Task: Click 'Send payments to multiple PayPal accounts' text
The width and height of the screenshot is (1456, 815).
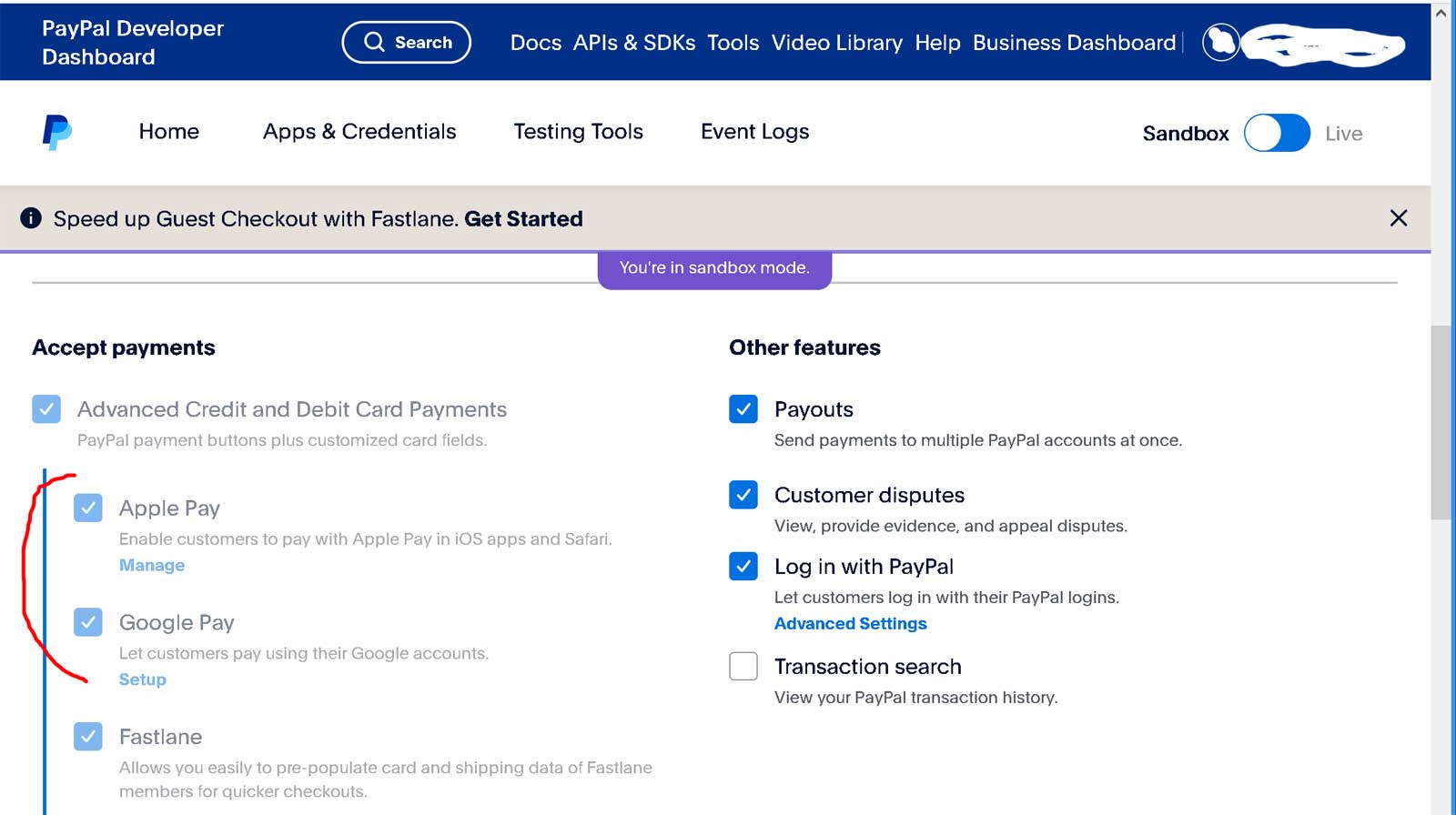Action: pos(978,440)
